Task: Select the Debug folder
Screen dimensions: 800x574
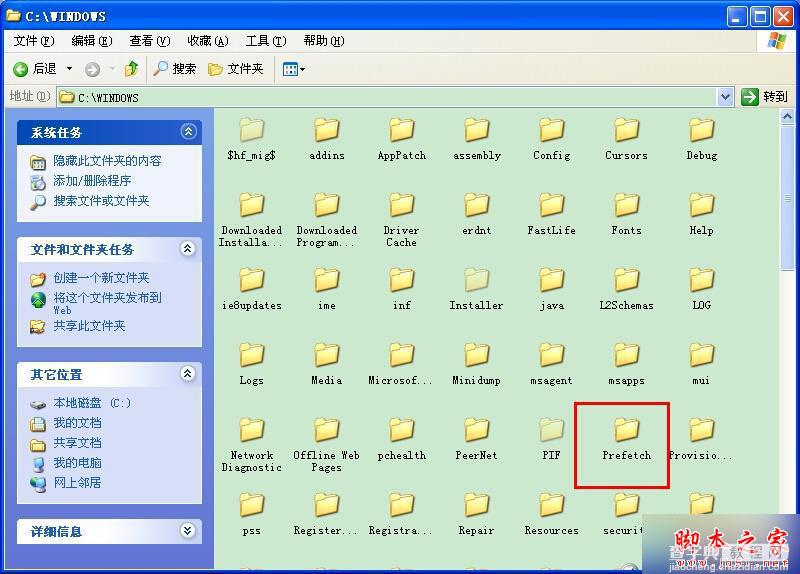Action: tap(702, 139)
